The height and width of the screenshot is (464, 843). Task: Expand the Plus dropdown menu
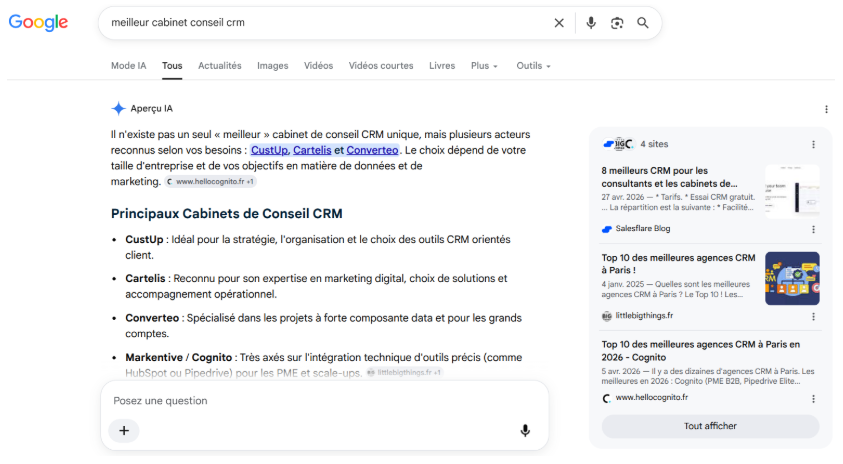tap(484, 66)
